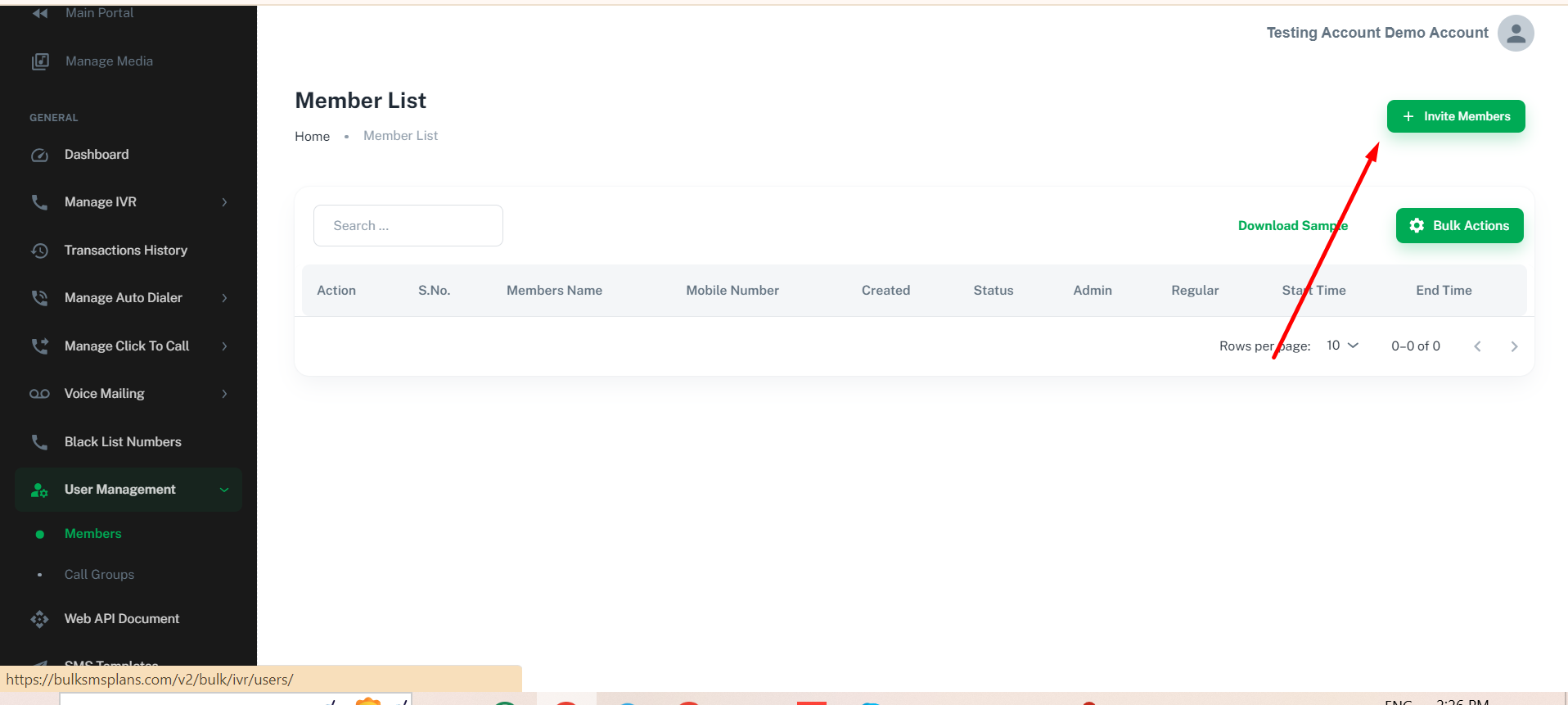Open Dashboard menu item
1568x705 pixels.
click(x=97, y=155)
